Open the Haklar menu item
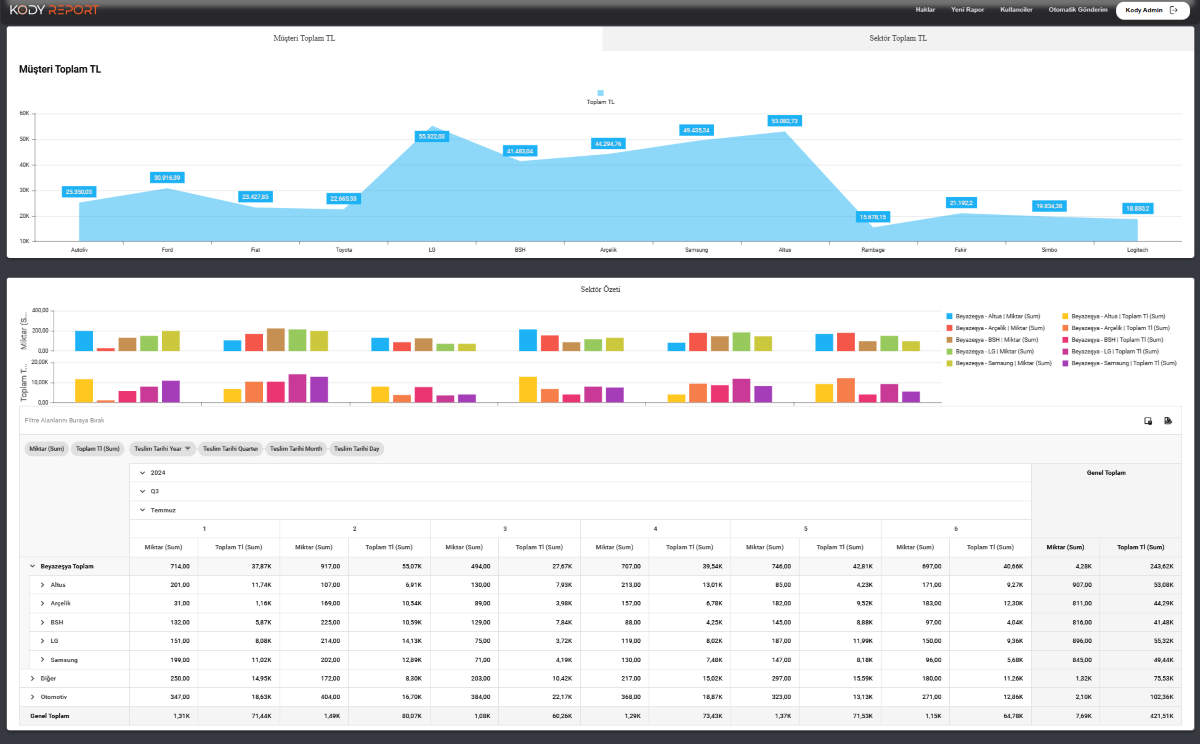 (925, 10)
